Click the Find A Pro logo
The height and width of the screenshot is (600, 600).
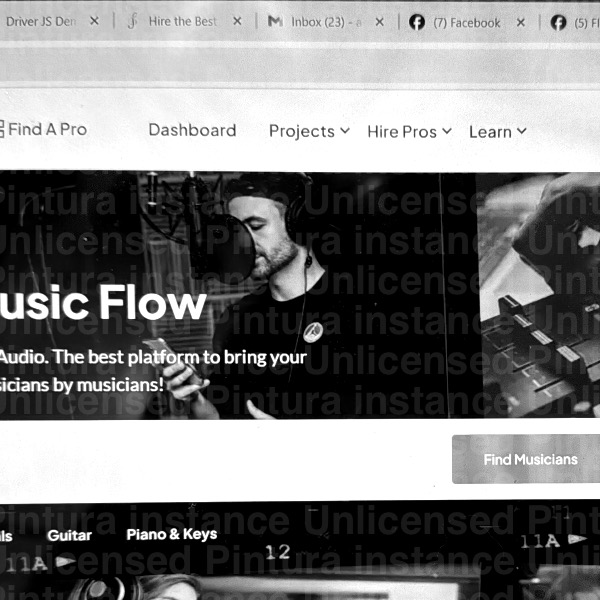[43, 129]
